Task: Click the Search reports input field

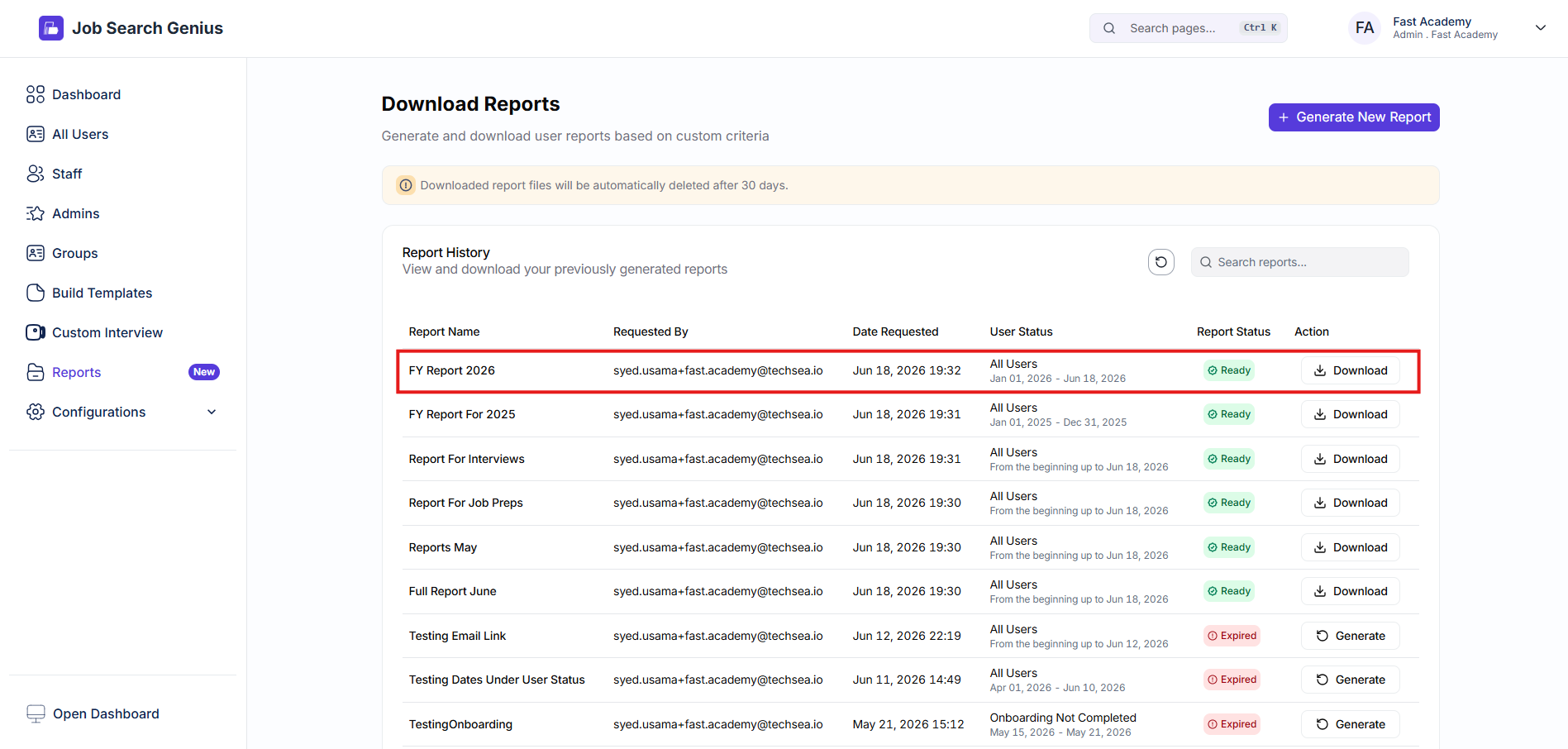Action: pos(1299,262)
